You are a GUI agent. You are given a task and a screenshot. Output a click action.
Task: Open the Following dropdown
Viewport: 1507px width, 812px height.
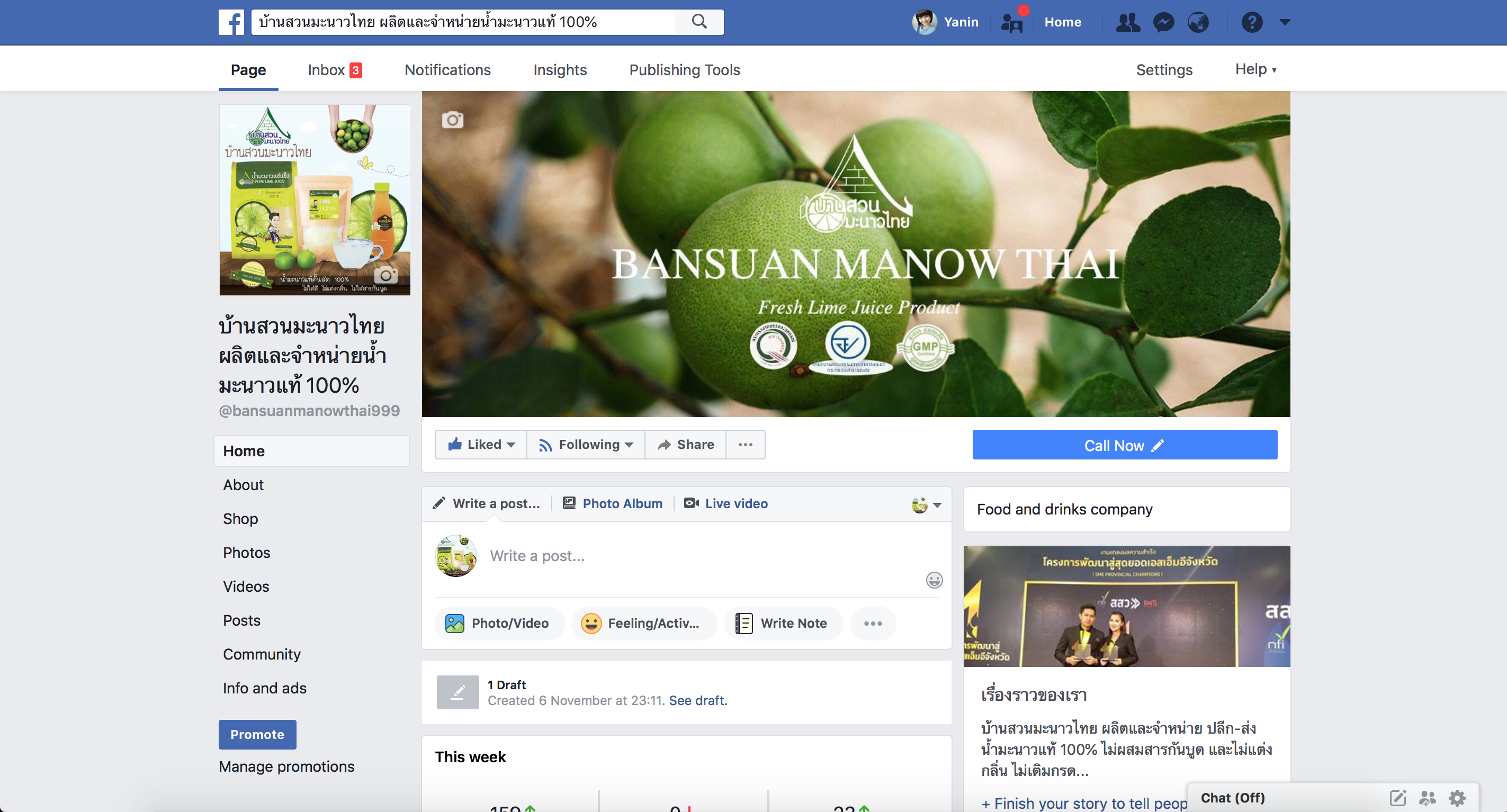[586, 445]
